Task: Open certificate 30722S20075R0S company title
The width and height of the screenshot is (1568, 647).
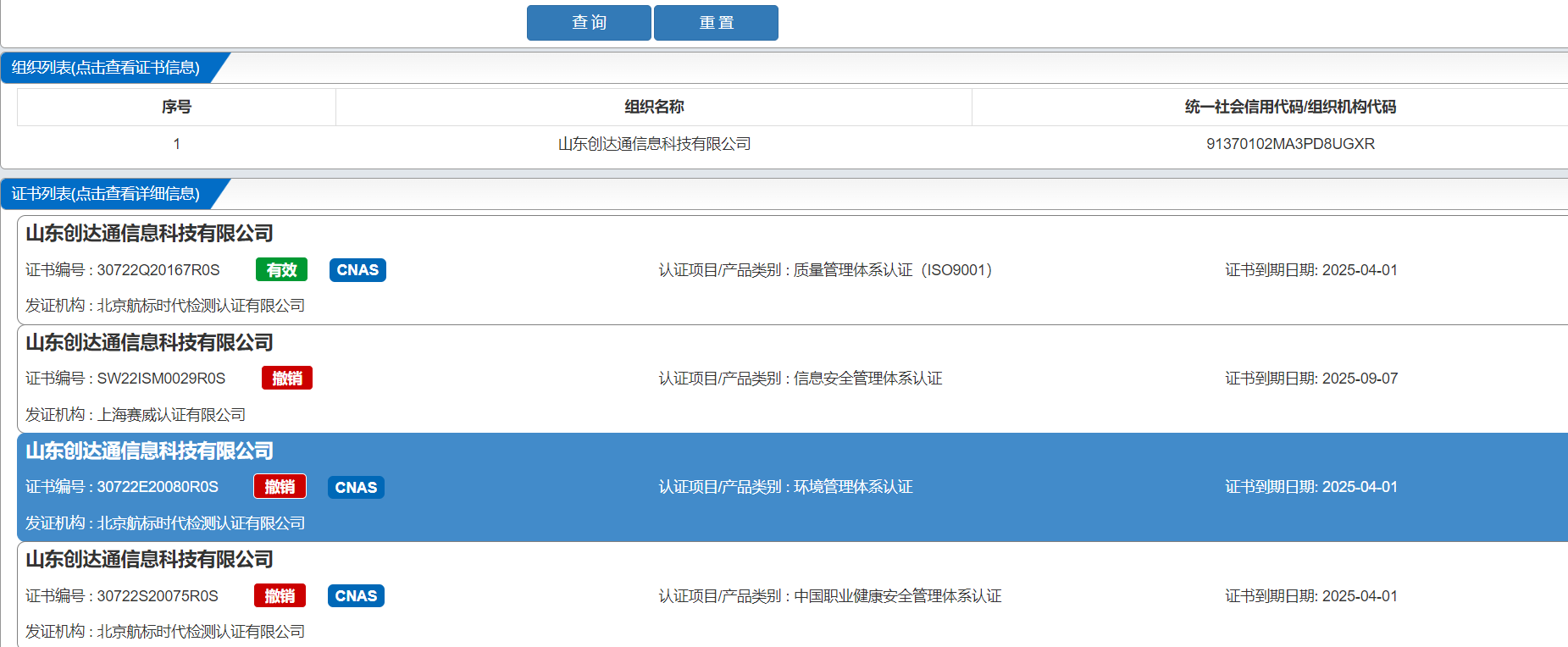Action: [x=149, y=560]
